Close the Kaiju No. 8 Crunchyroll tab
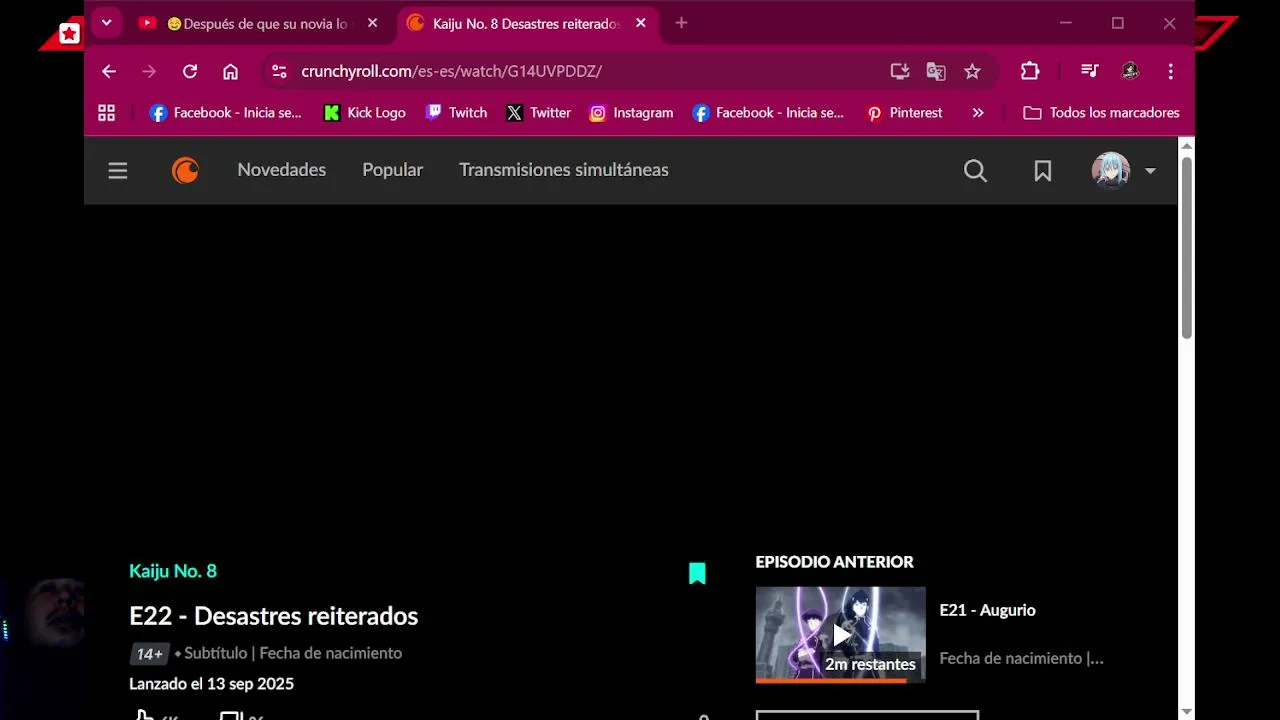Screen dimensions: 1280x720 click(x=641, y=23)
